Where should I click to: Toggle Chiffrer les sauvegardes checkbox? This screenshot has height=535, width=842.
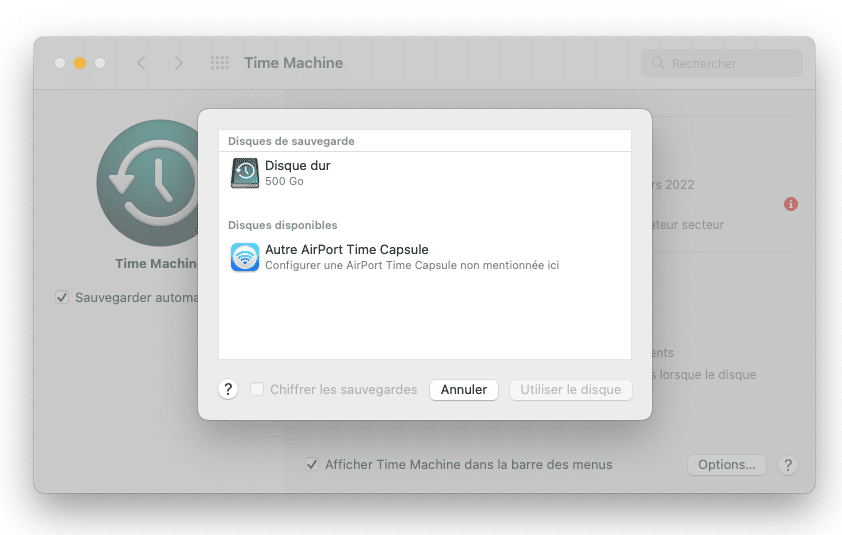(x=257, y=389)
